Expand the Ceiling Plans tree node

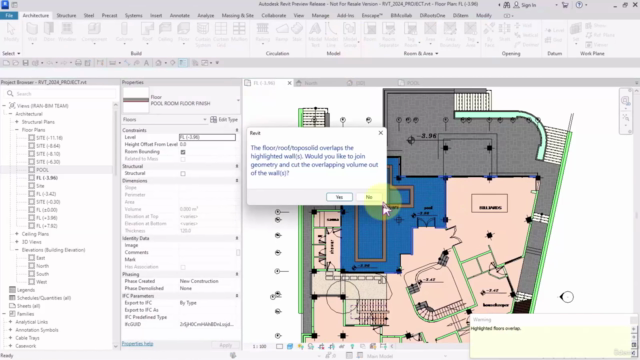[17, 234]
